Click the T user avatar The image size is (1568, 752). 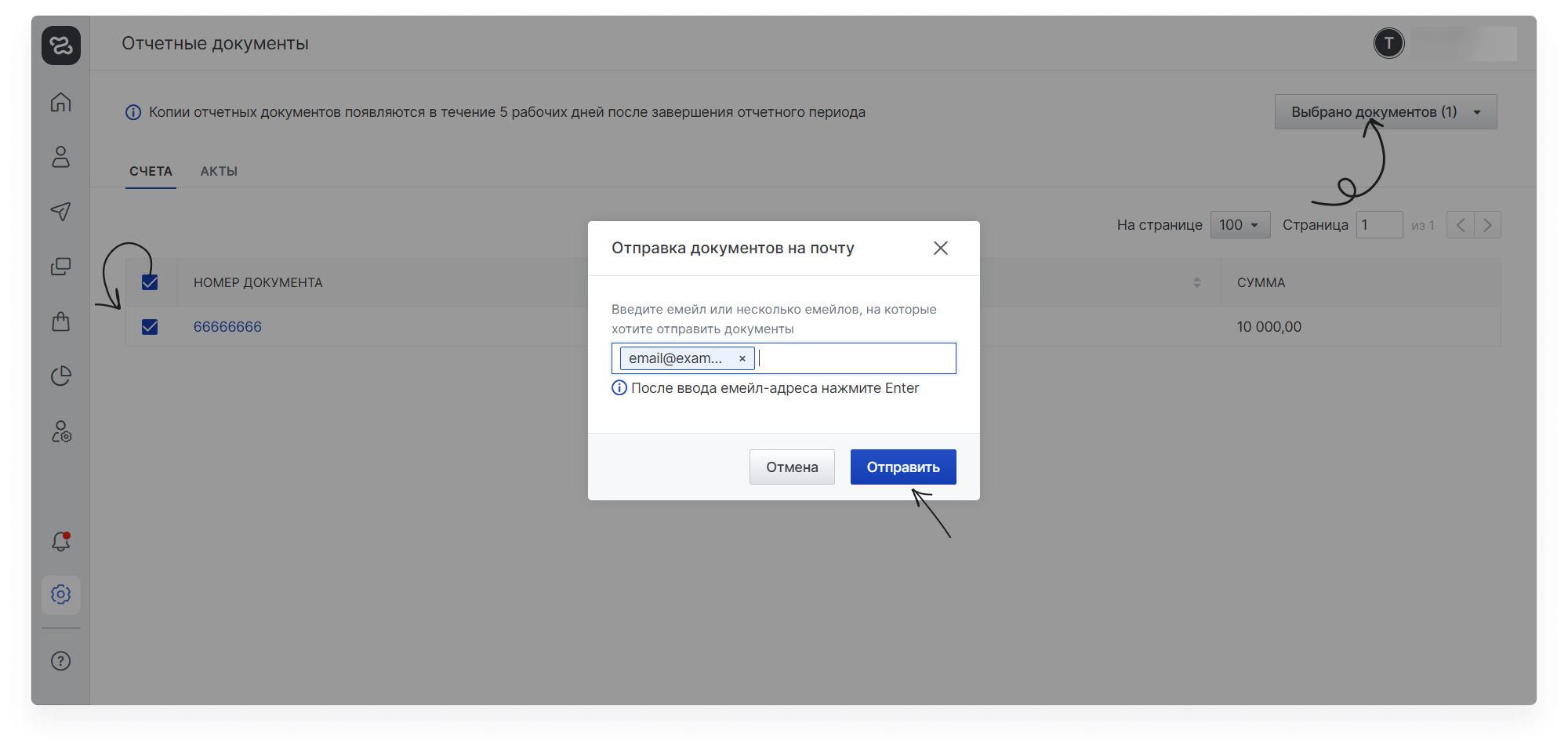pyautogui.click(x=1388, y=43)
